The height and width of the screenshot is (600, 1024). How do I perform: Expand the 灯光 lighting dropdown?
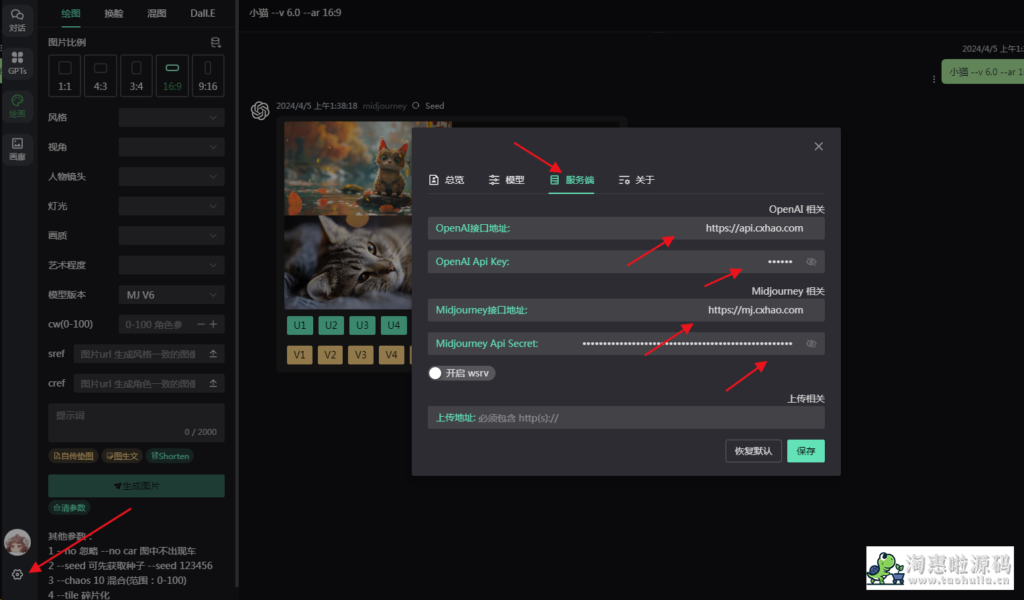tap(172, 206)
